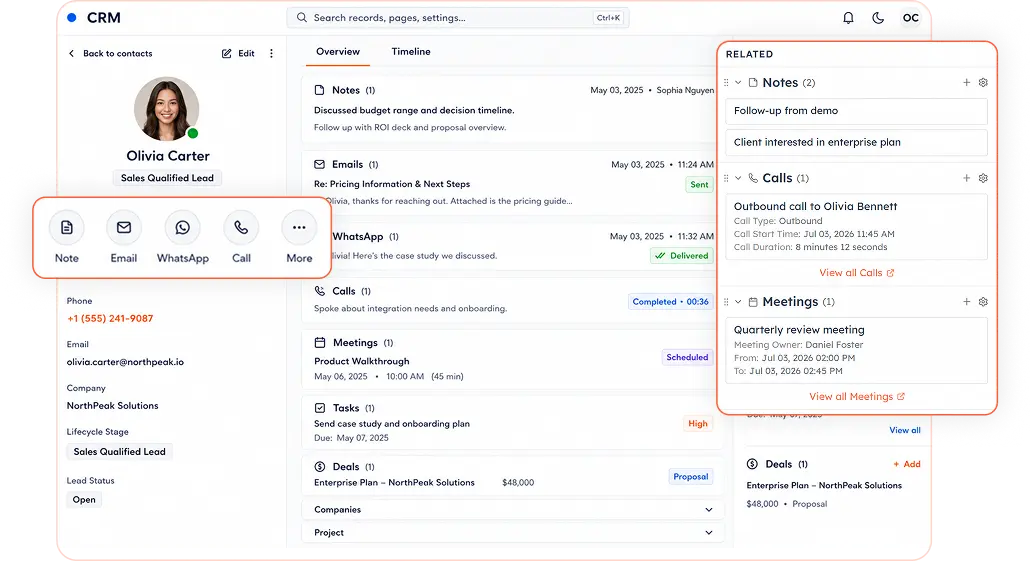Click the Tasks section checkbox icon
This screenshot has height=561, width=1031.
click(320, 408)
